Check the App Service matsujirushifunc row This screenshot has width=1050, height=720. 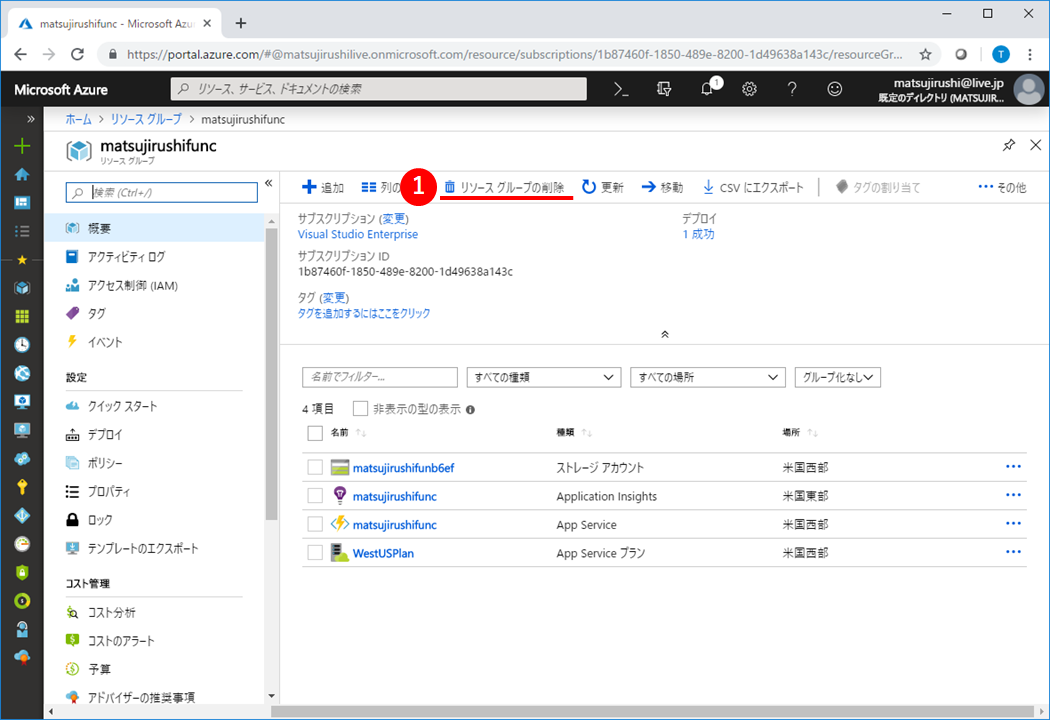click(315, 524)
